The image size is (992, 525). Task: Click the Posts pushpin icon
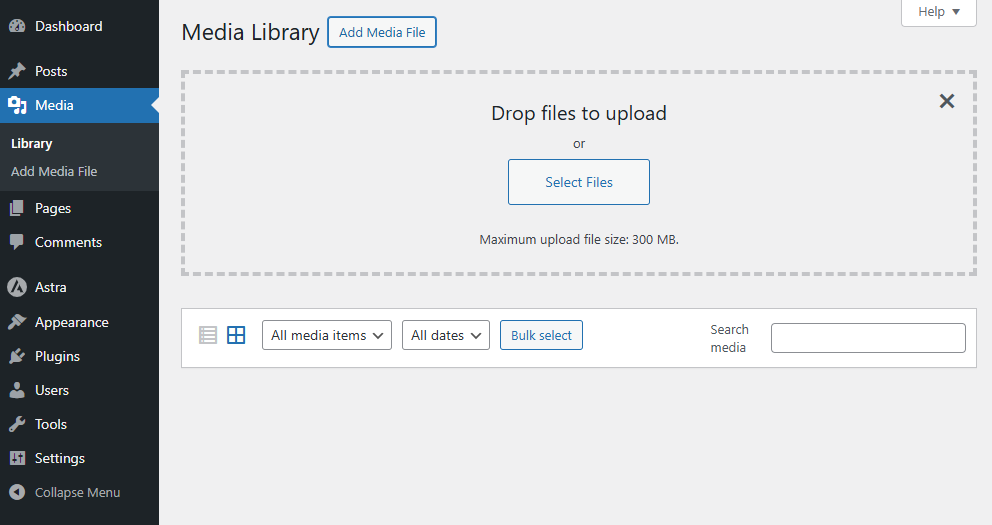tap(17, 71)
